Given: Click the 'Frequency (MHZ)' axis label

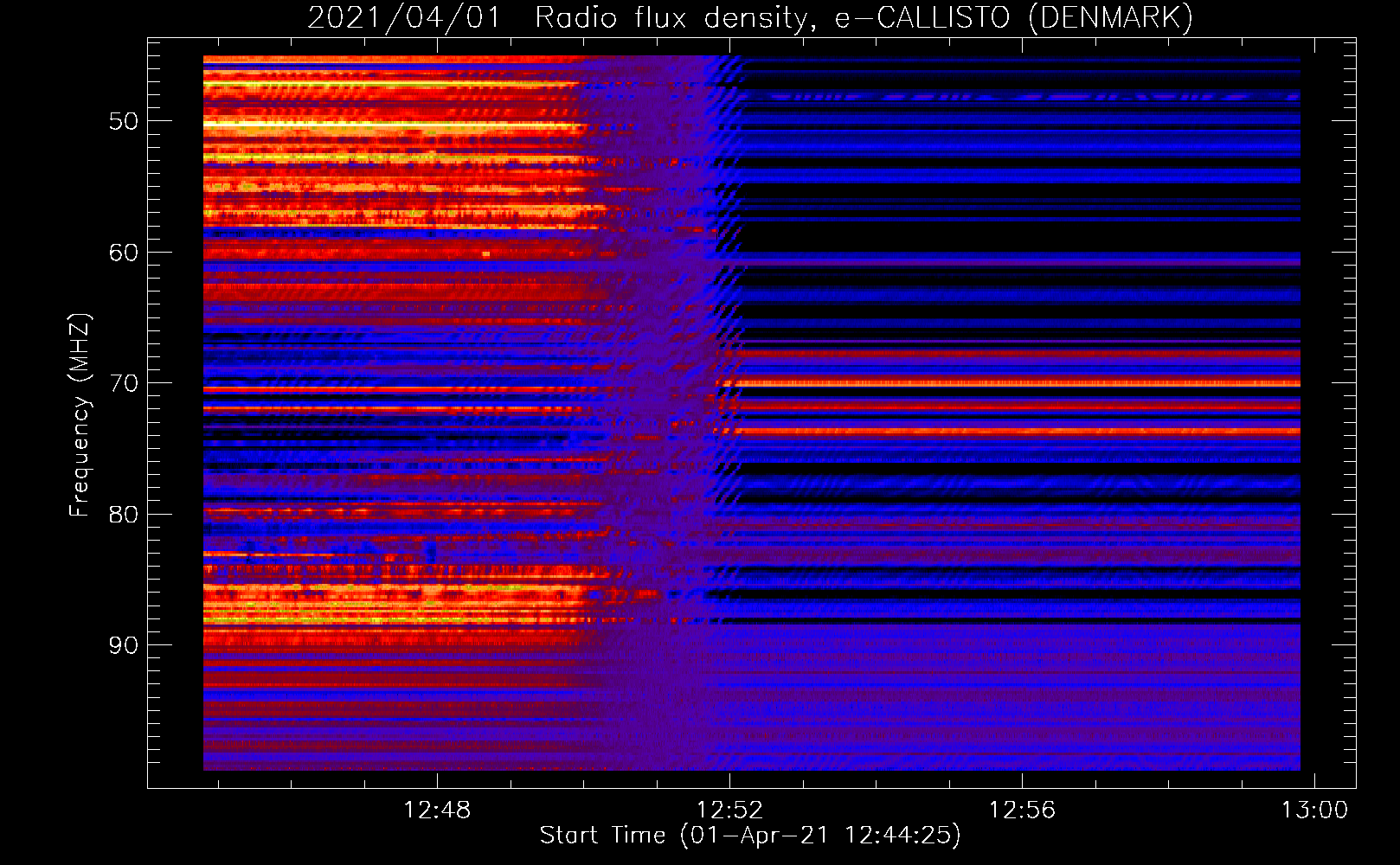Looking at the screenshot, I should click(x=79, y=414).
